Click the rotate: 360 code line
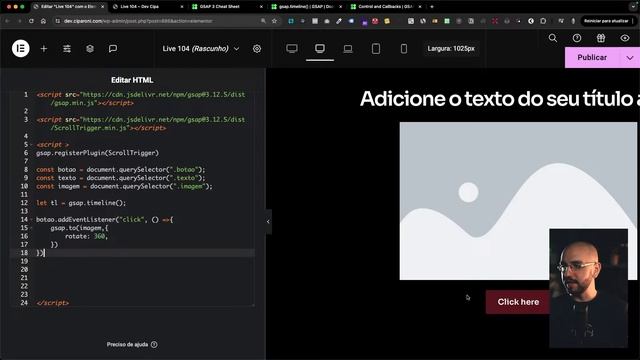The height and width of the screenshot is (360, 640). tap(86, 236)
